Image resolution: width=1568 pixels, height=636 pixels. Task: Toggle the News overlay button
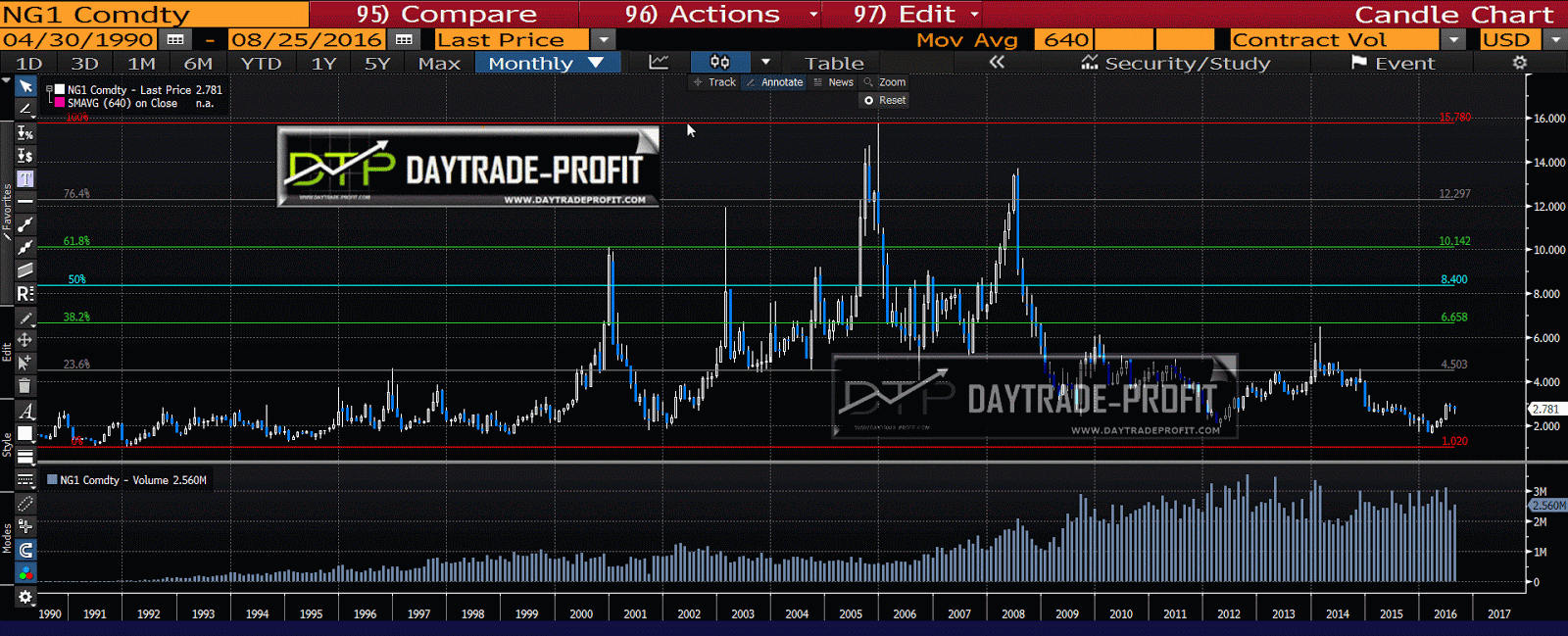point(833,82)
